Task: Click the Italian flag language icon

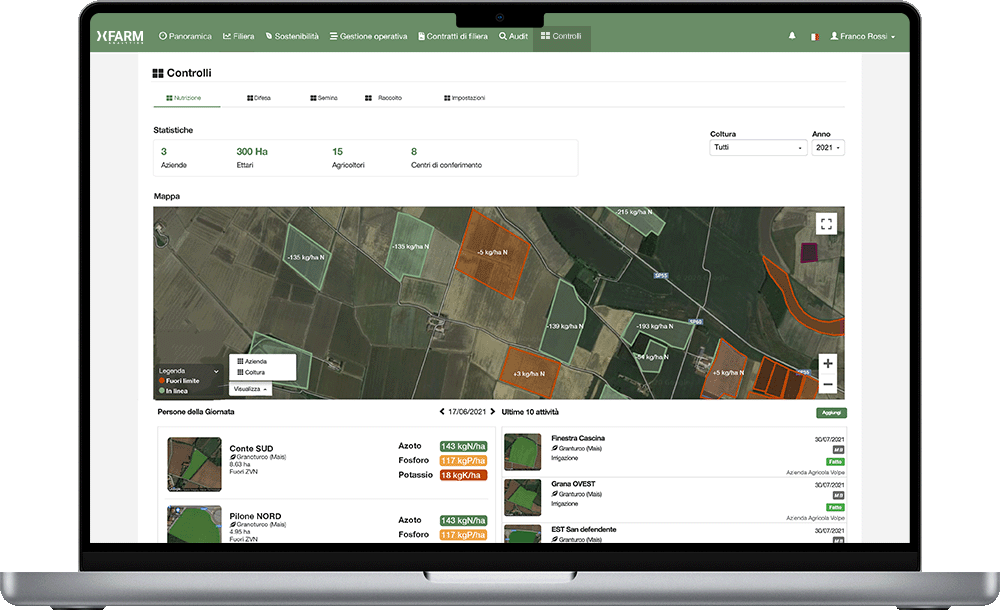Action: pos(814,36)
